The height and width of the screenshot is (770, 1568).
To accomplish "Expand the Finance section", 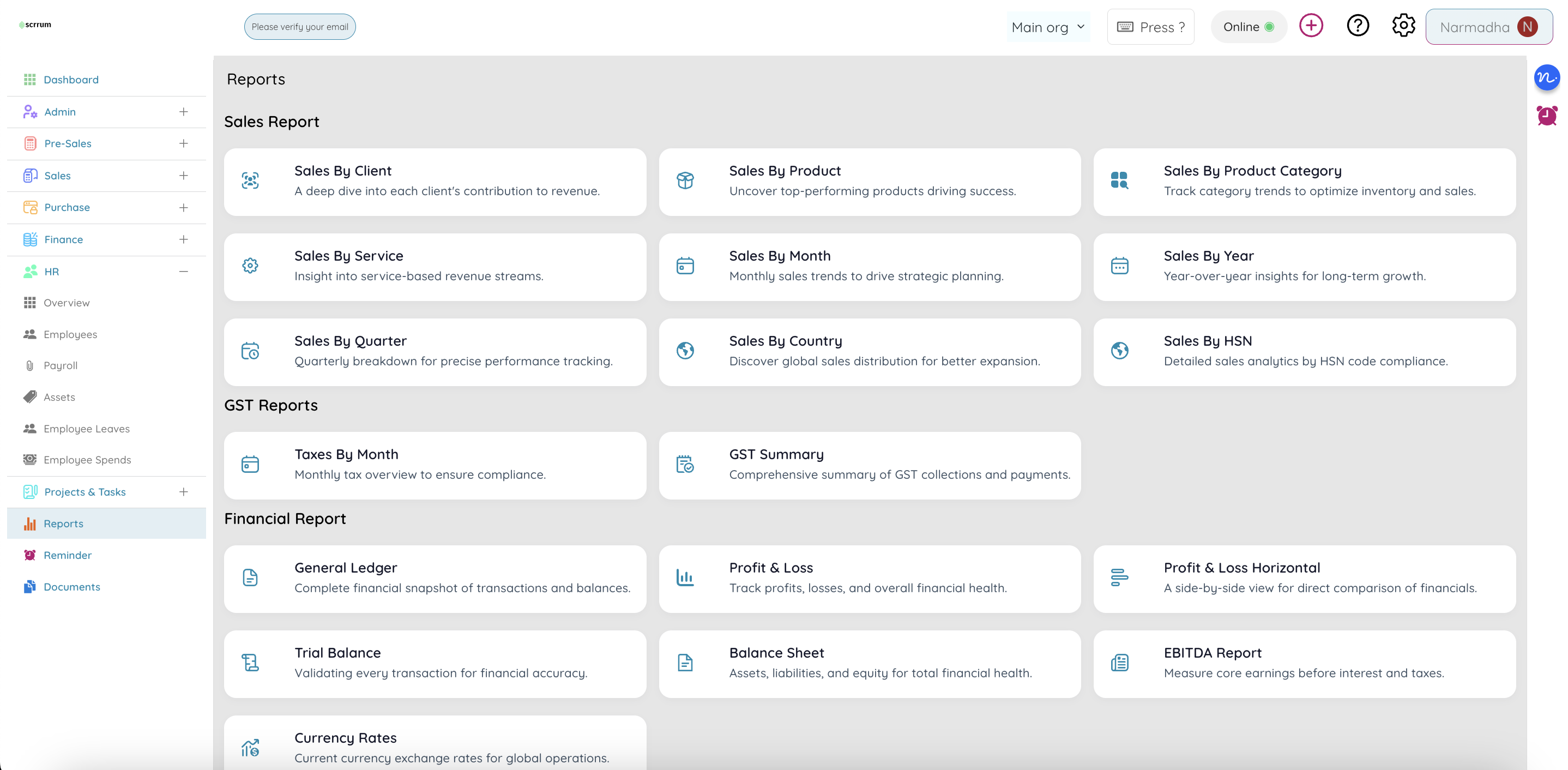I will pos(184,239).
